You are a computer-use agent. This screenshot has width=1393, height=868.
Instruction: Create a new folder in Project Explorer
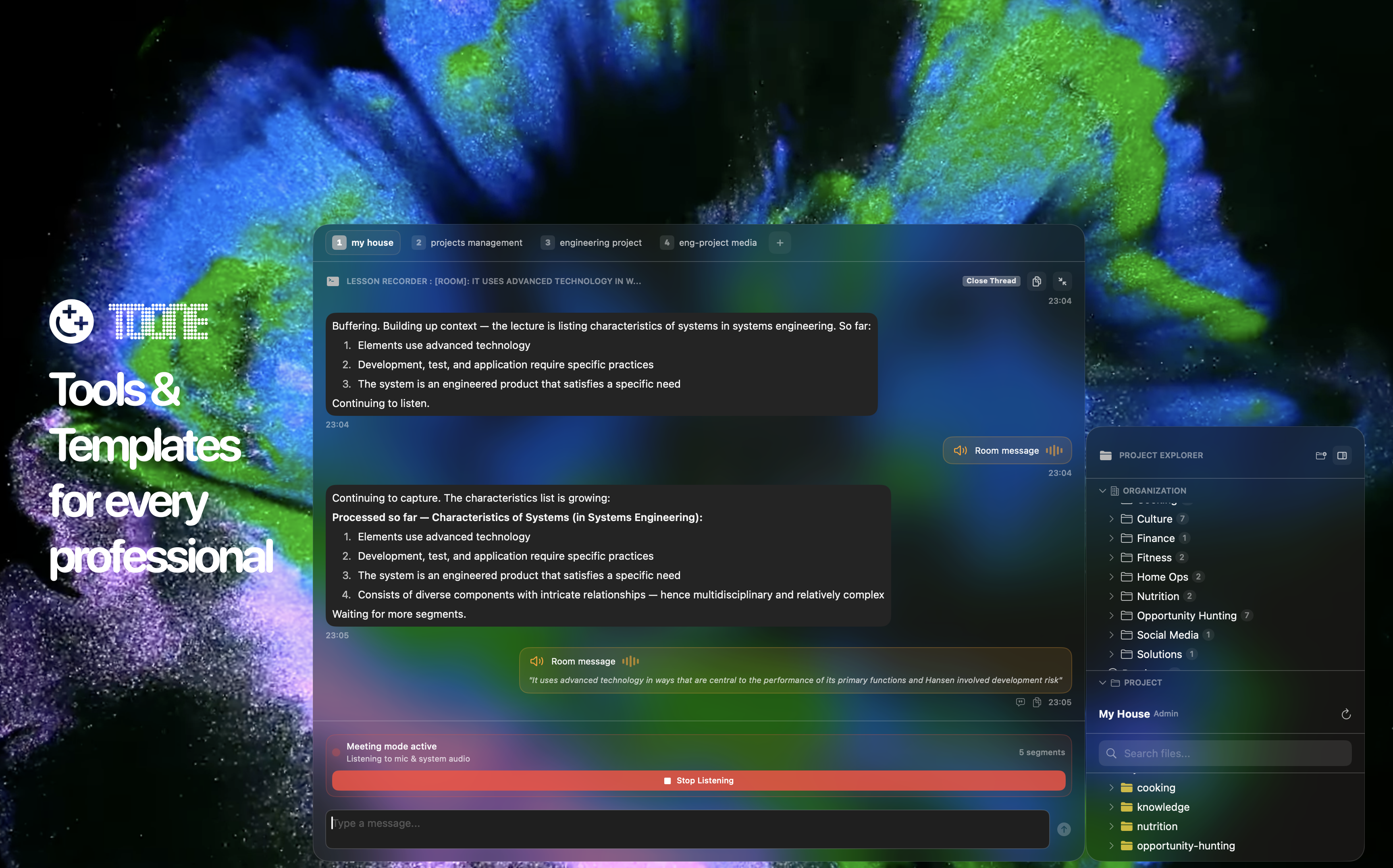pos(1321,455)
